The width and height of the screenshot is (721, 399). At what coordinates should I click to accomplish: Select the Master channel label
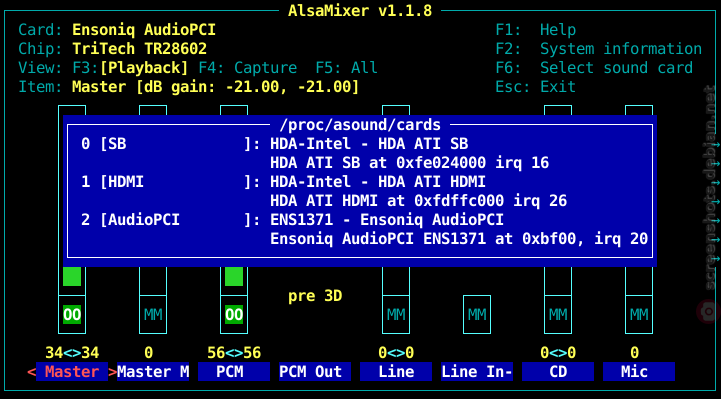coord(72,371)
